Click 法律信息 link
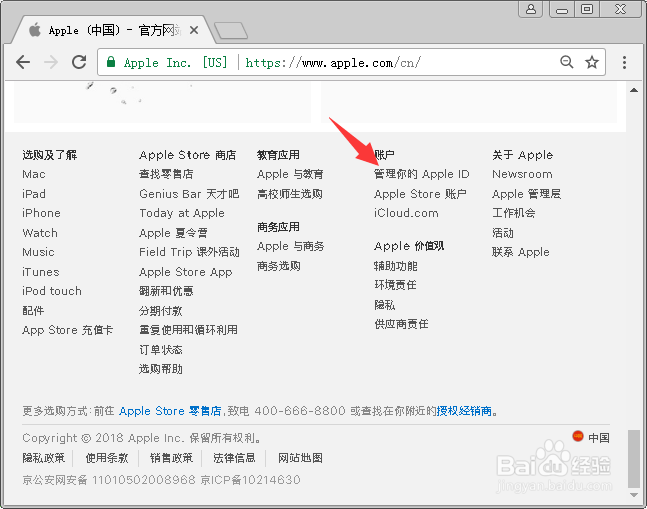 pos(234,458)
